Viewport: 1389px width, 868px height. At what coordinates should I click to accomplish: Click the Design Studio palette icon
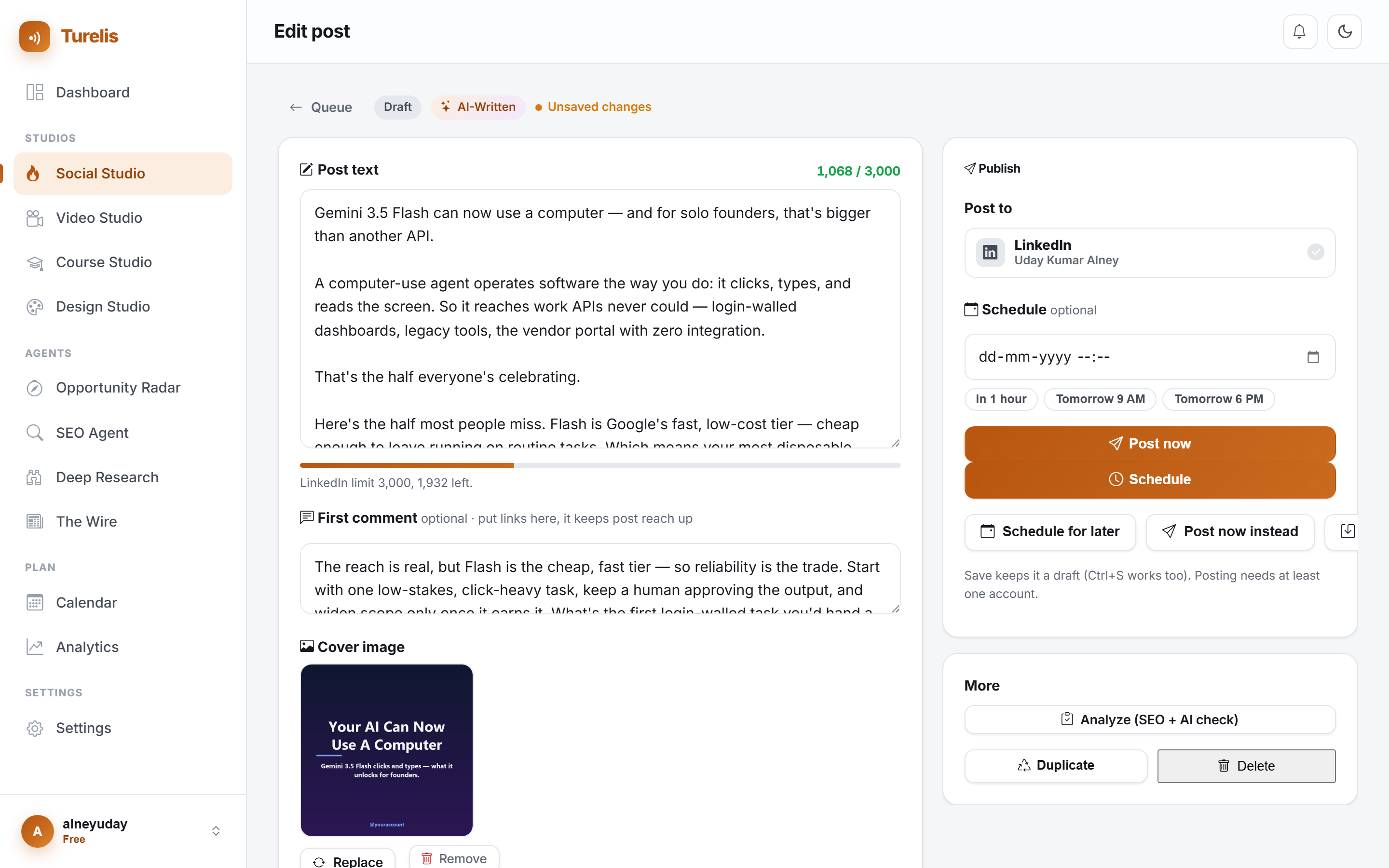[x=35, y=307]
